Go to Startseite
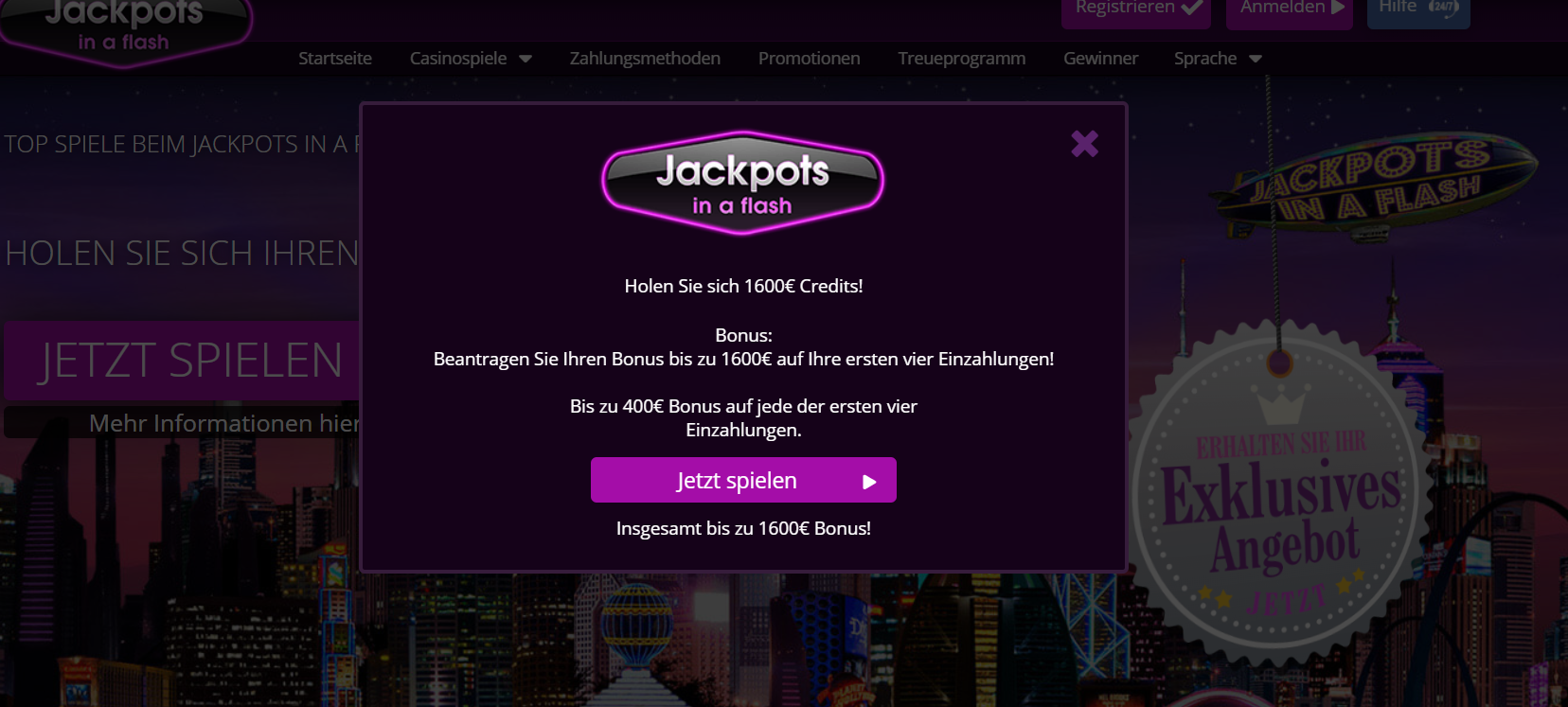The height and width of the screenshot is (707, 1568). tap(335, 59)
